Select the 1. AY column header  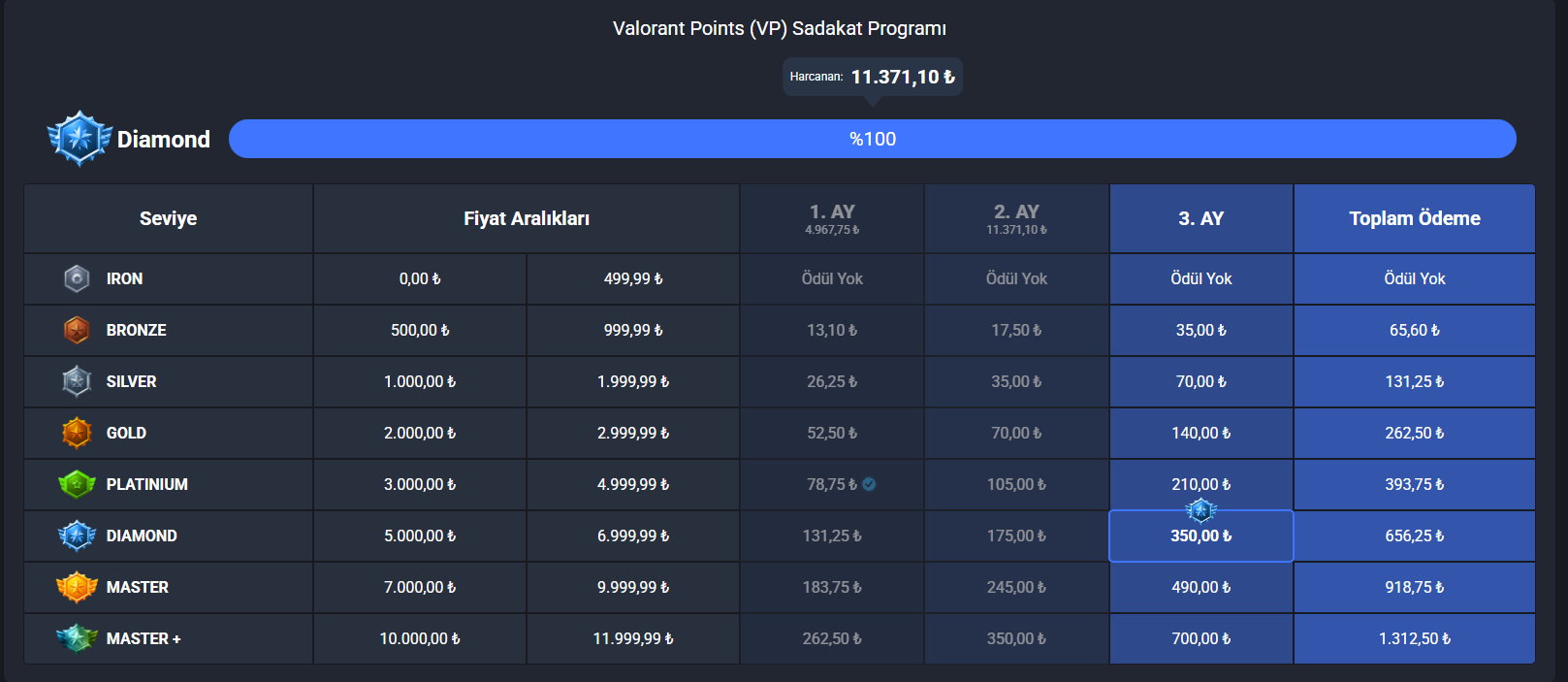pos(832,218)
